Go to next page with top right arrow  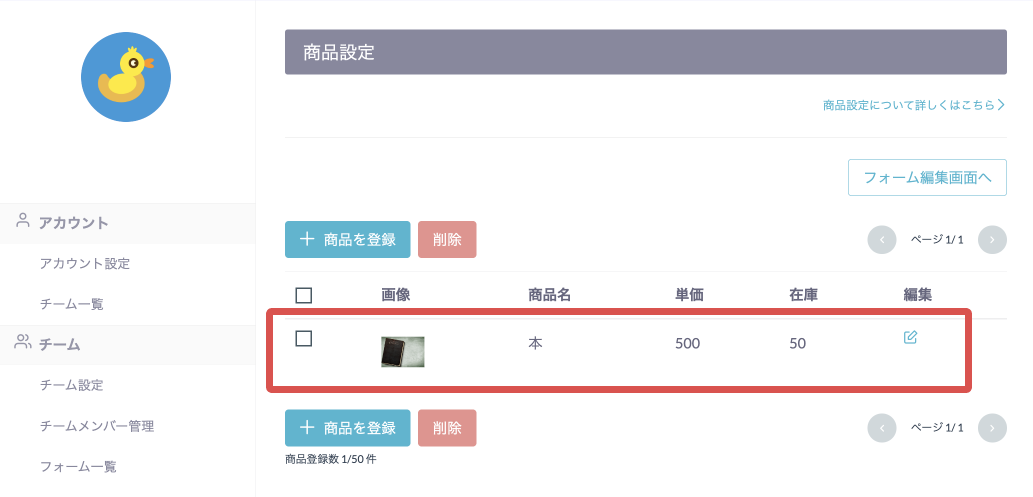point(992,239)
